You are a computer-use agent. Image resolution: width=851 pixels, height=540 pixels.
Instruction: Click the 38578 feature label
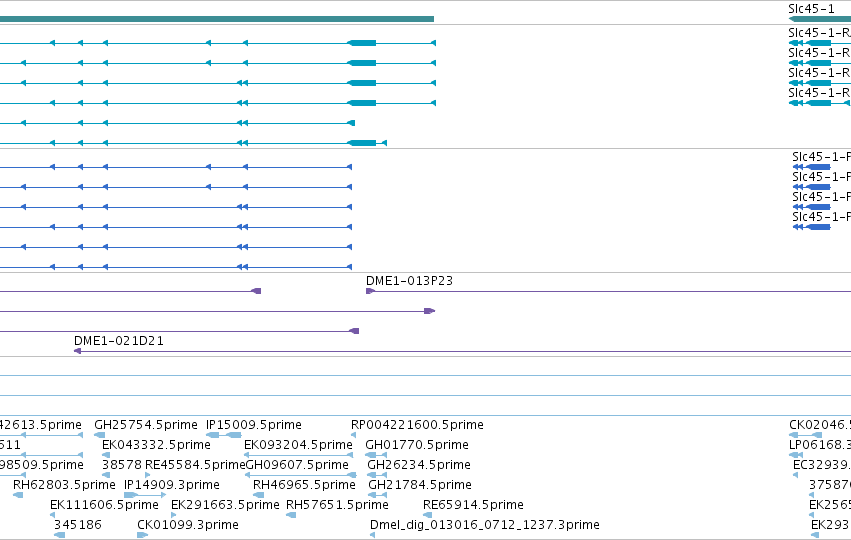pos(122,465)
